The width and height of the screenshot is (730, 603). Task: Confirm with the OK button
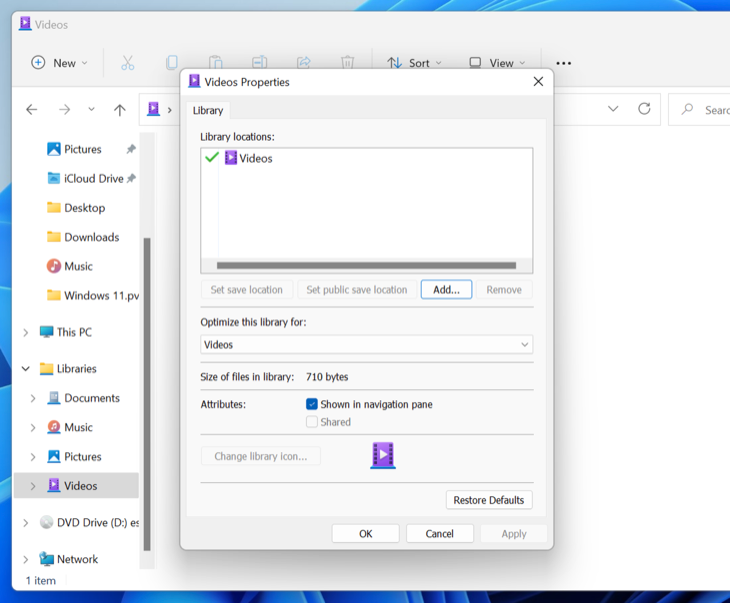tap(365, 534)
